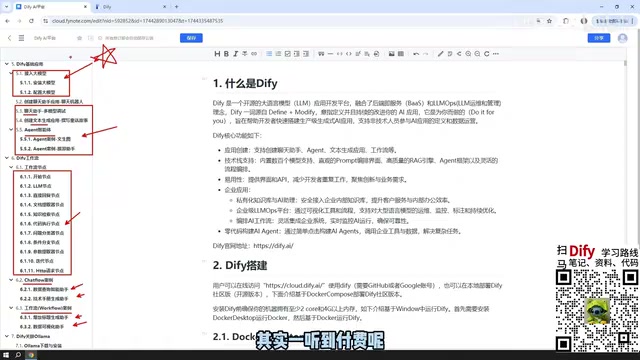Screen dimensions: 640x360
Task: Insert code block with angle brackets
Action: [349, 53]
